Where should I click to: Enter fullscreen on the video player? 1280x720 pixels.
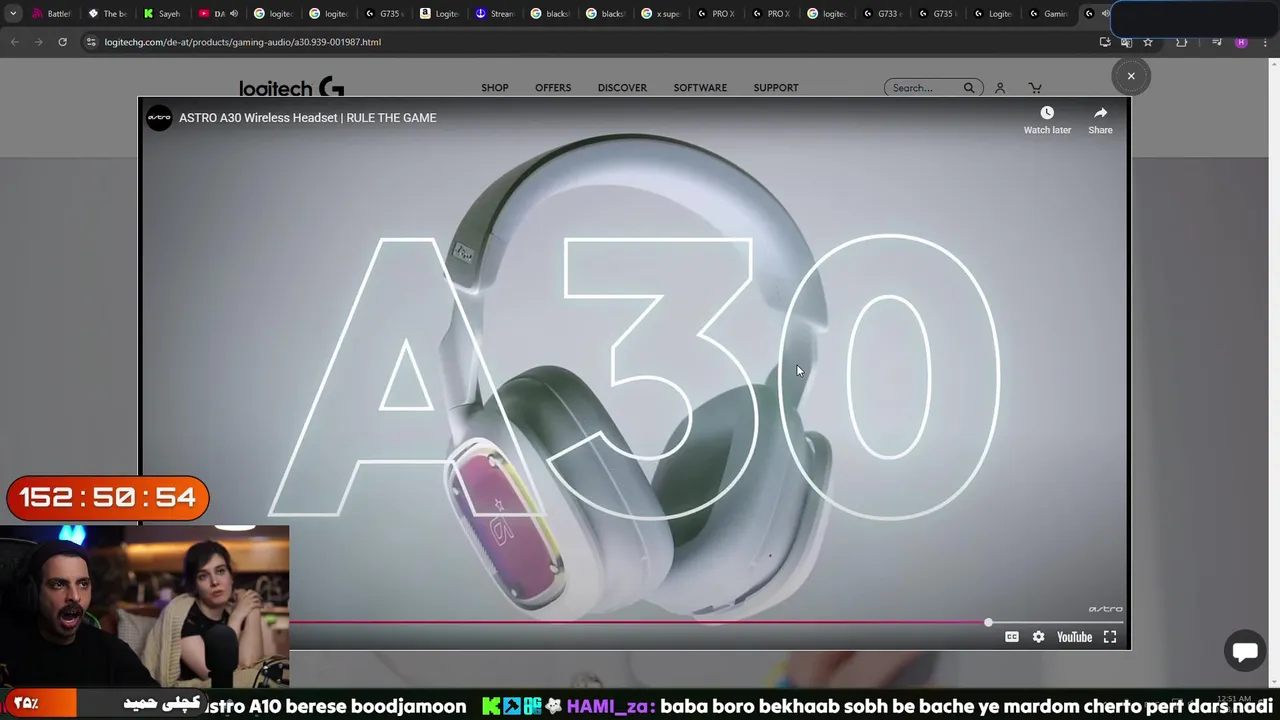coord(1110,637)
